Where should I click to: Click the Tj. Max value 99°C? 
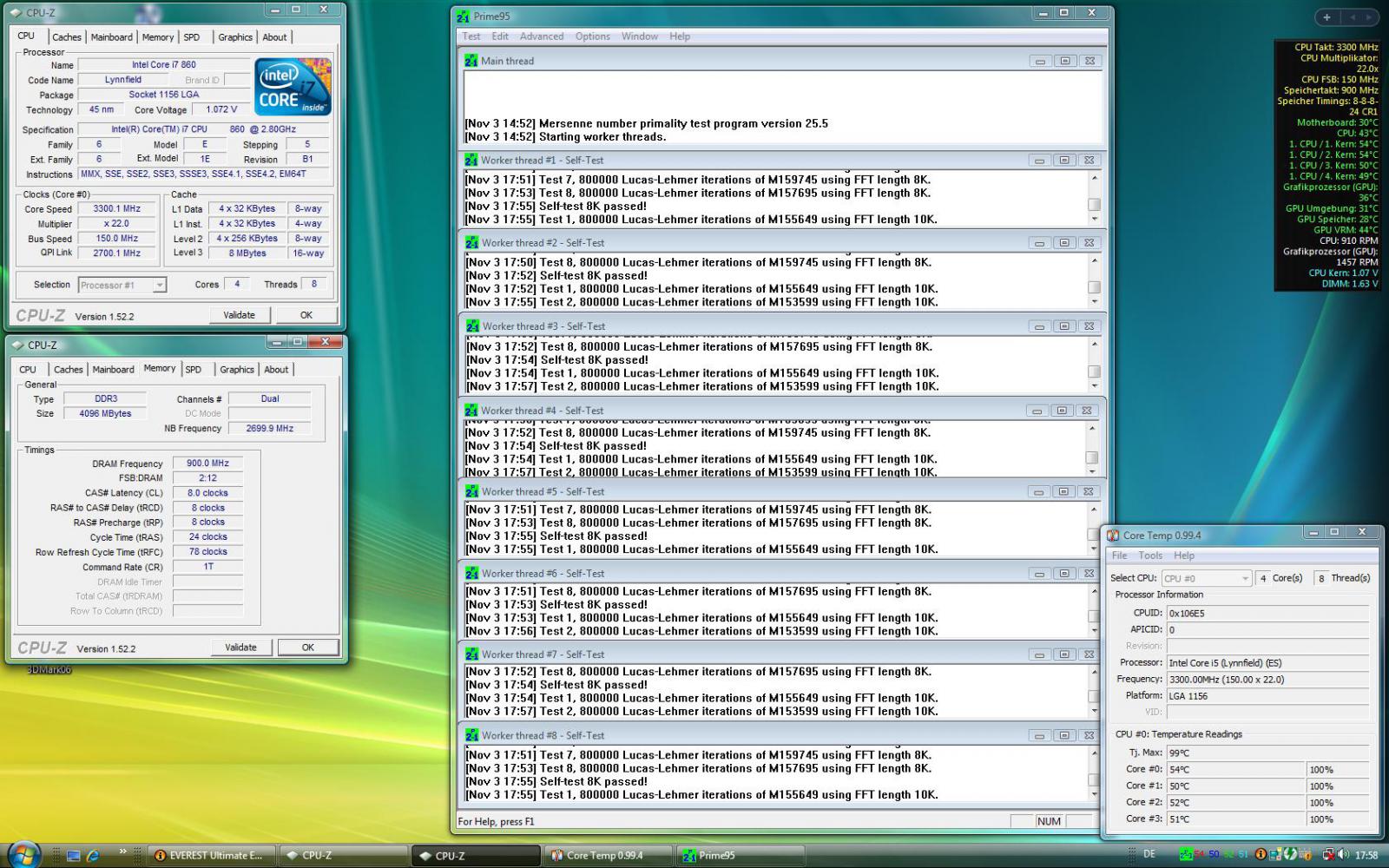1267,753
